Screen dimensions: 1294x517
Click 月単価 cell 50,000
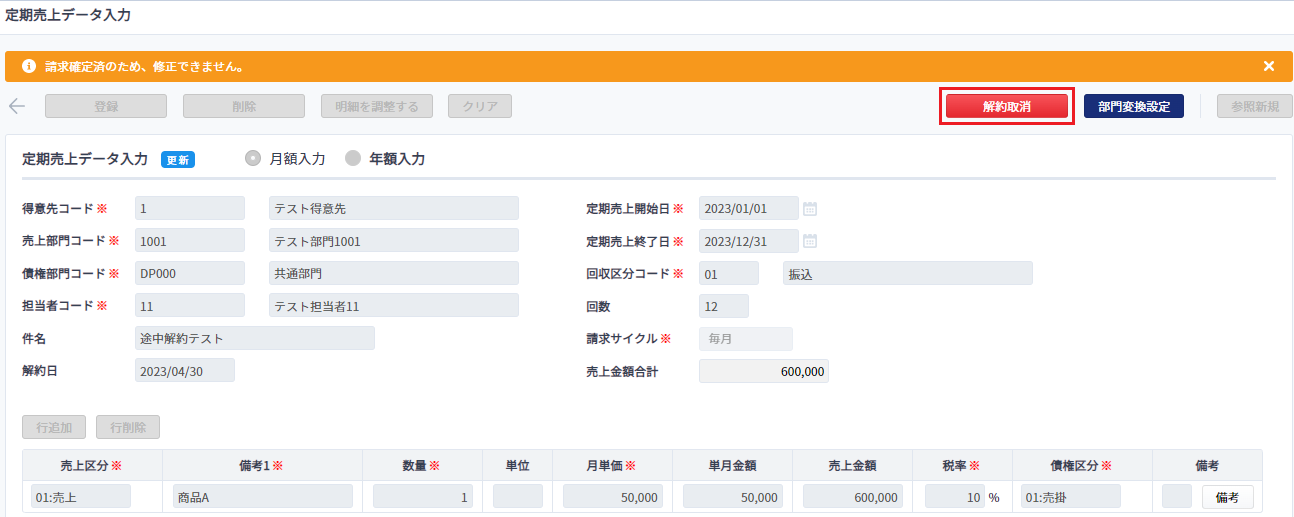click(613, 497)
